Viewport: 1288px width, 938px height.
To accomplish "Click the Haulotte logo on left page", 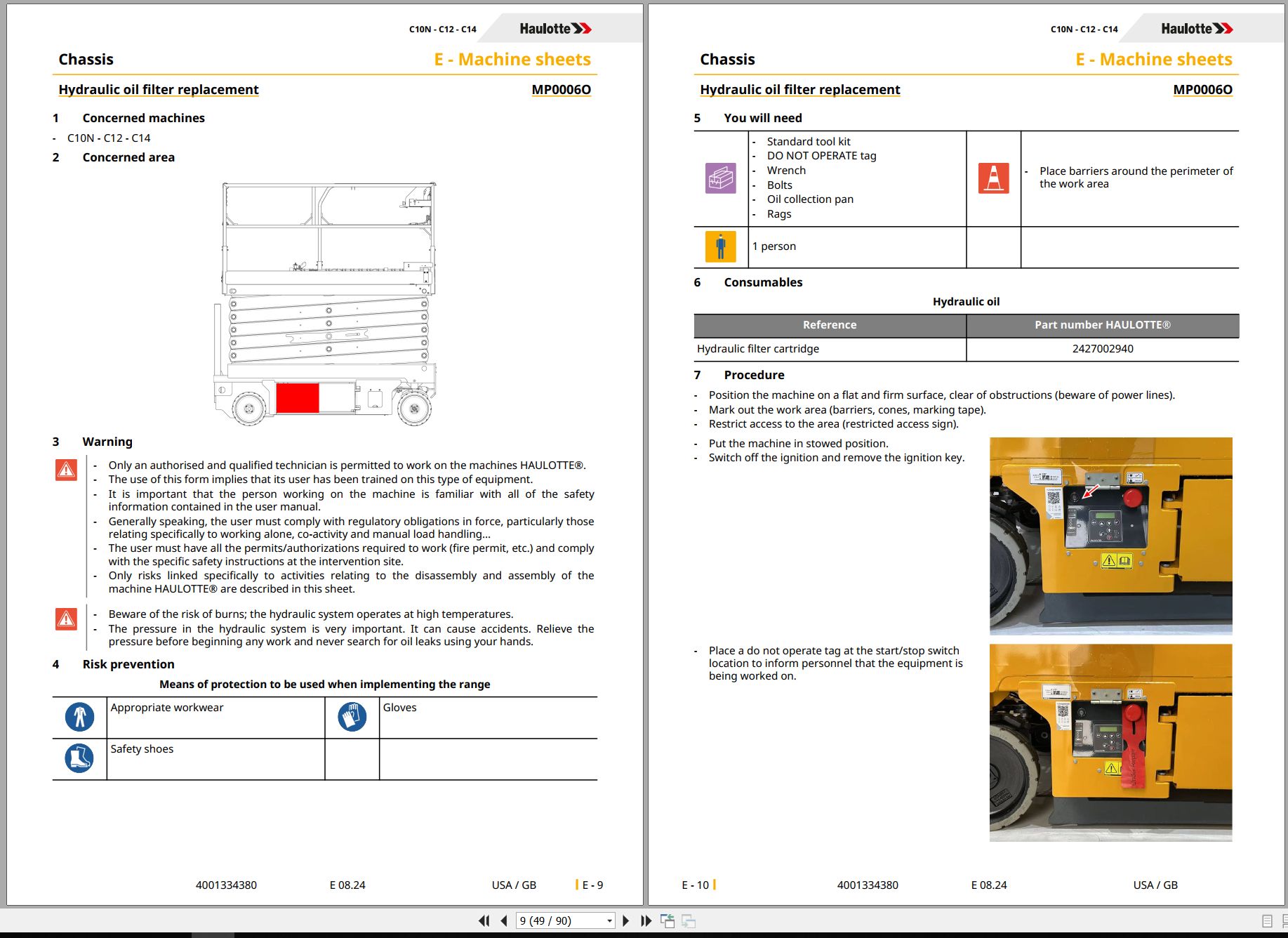I will 555,29.
